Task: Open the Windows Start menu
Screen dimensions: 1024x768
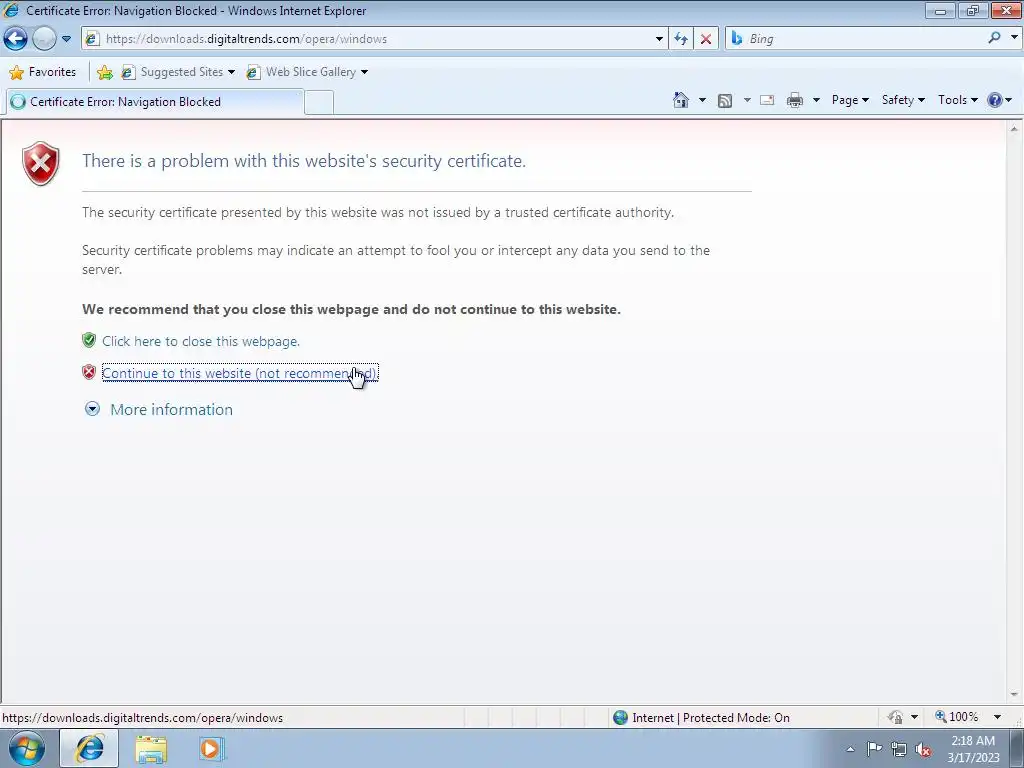Action: click(27, 748)
